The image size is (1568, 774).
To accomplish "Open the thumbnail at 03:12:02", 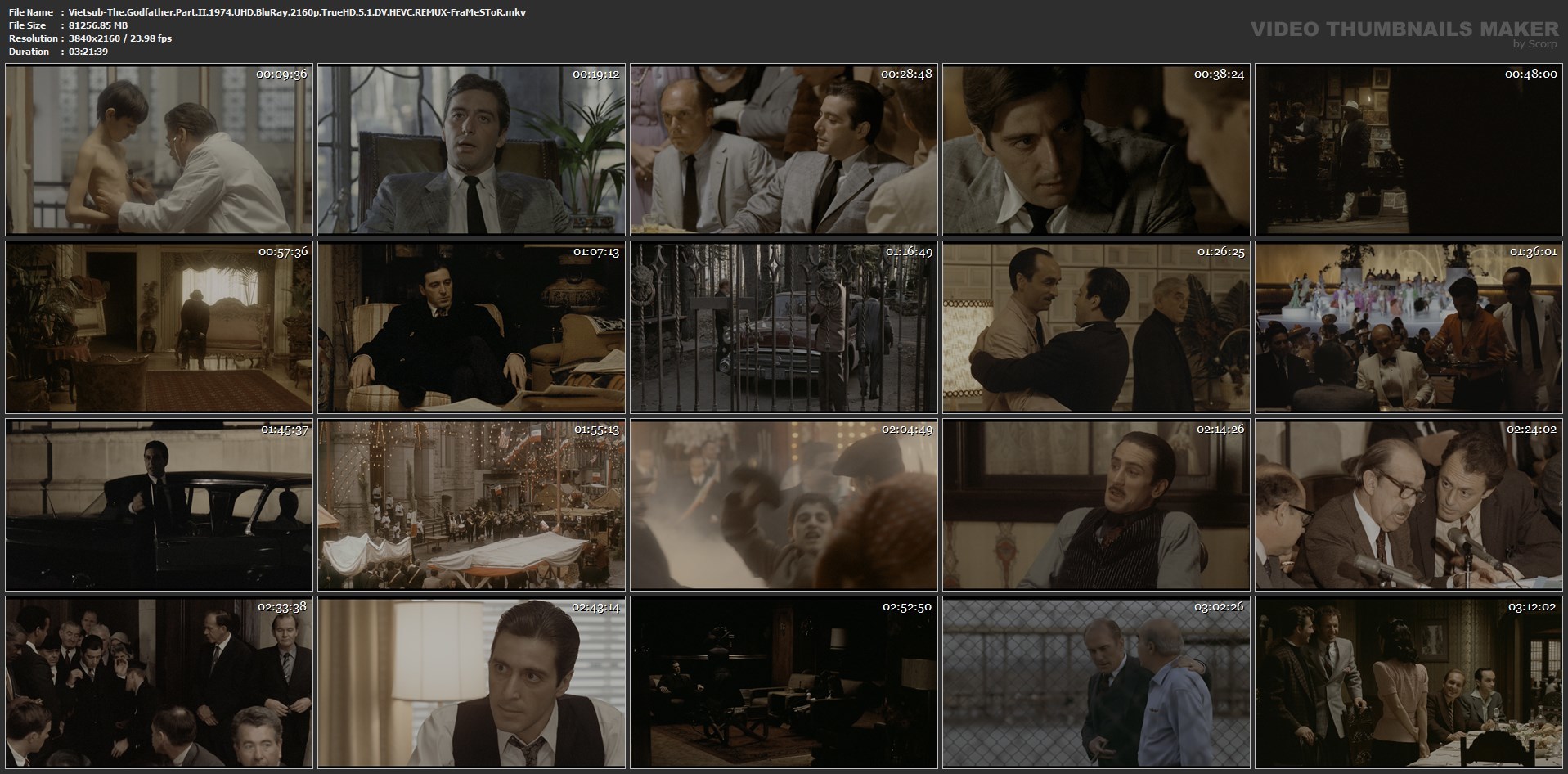I will pos(1409,682).
